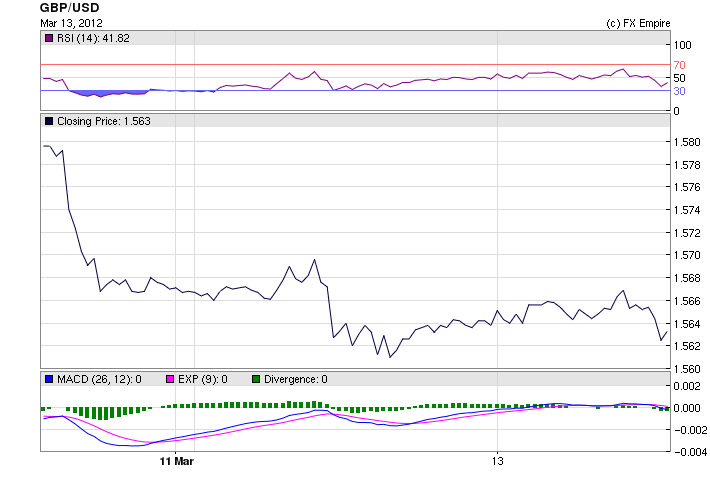Click the RSI (14): 41.82 label
Screen dimensions: 710x487
click(93, 38)
